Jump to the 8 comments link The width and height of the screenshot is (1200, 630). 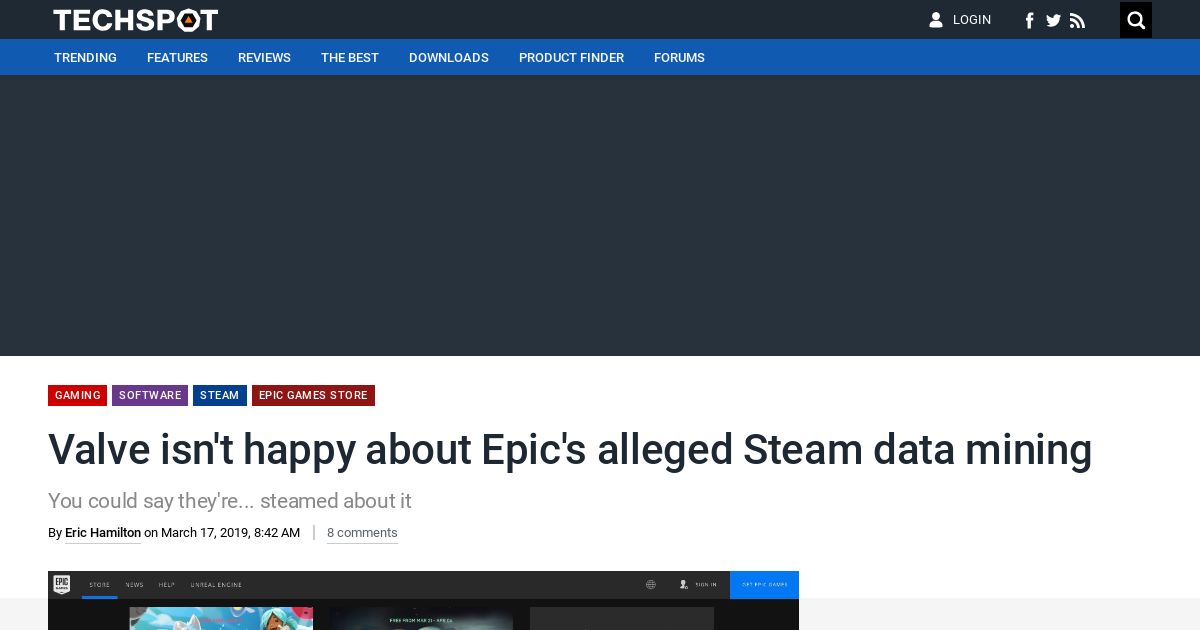click(362, 533)
